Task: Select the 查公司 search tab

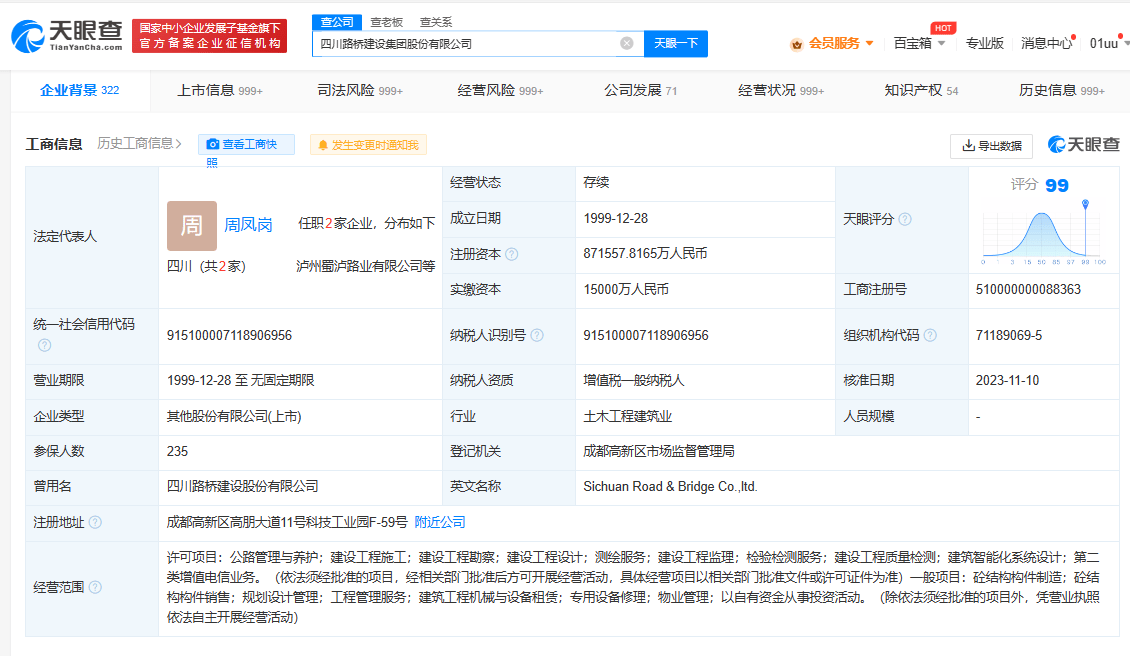Action: point(337,22)
